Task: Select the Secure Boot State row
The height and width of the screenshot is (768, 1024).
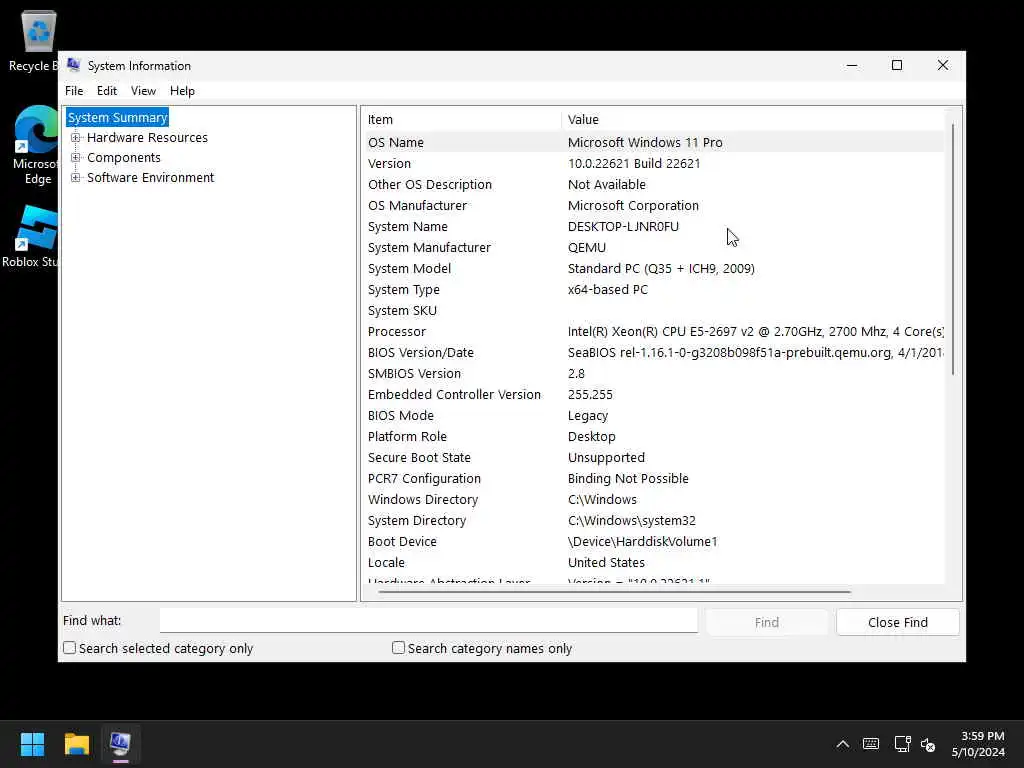Action: 653,457
